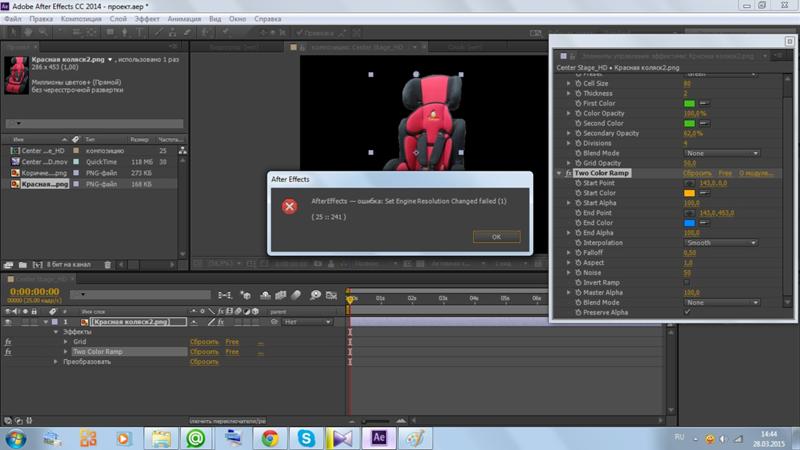
Task: Expand the Преобразовать property group
Action: click(x=56, y=362)
